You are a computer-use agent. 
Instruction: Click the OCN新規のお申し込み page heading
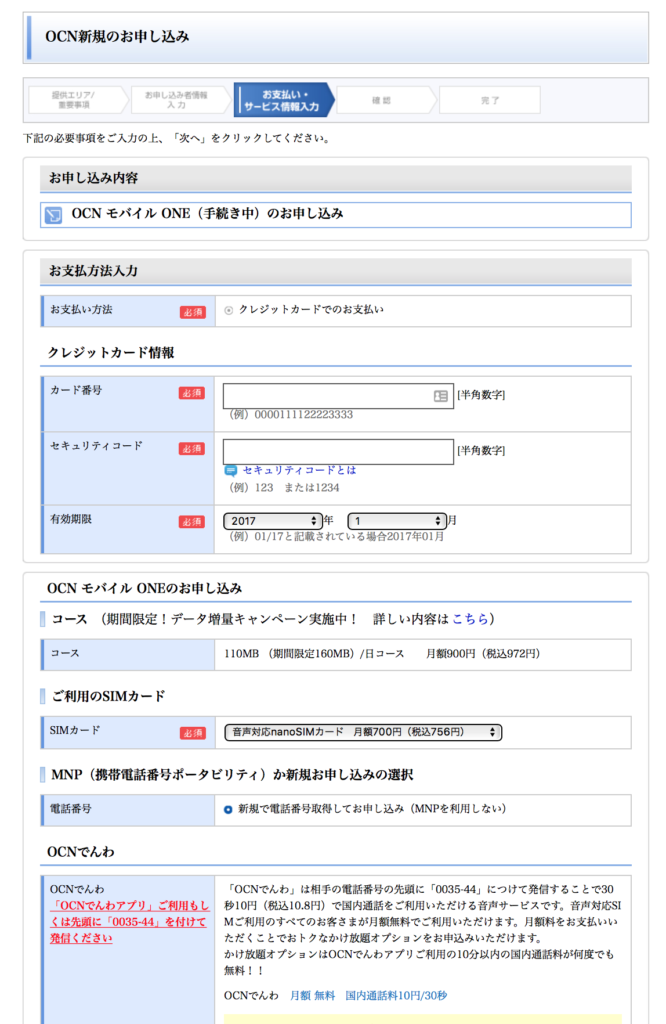pyautogui.click(x=118, y=37)
